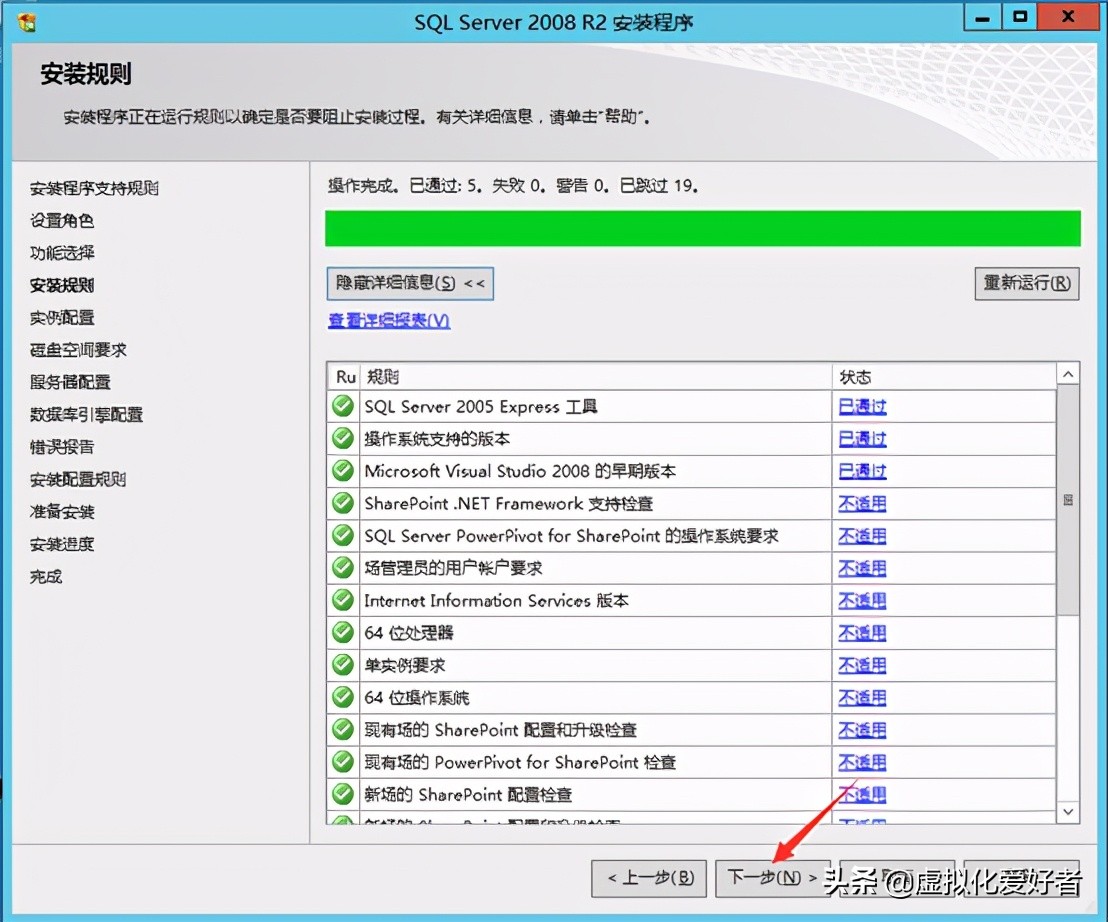Open 已通过 status link for 操作系统支持的版本
The image size is (1108, 922).
(862, 439)
